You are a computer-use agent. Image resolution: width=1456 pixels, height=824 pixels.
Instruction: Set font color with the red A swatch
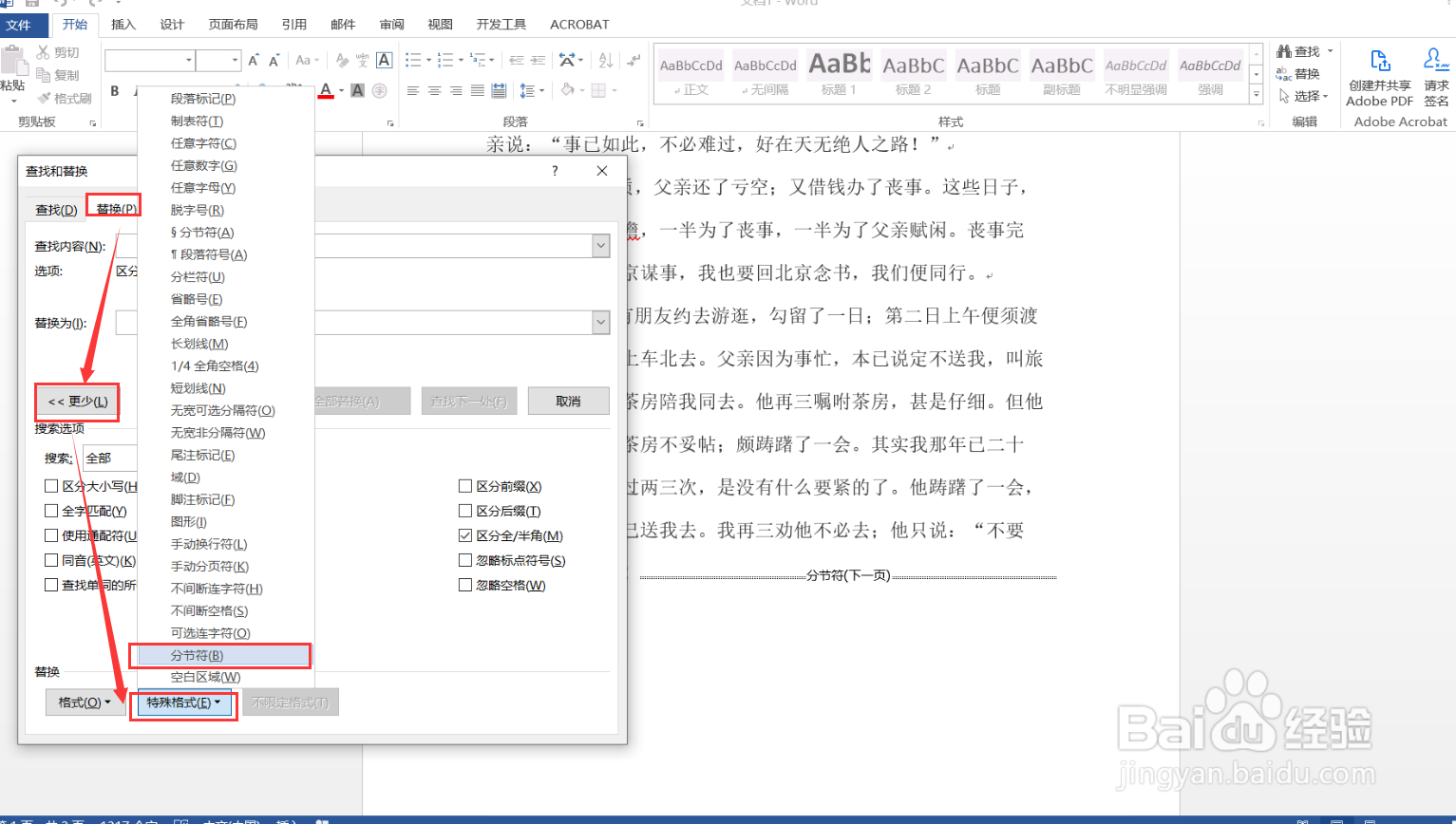(326, 91)
